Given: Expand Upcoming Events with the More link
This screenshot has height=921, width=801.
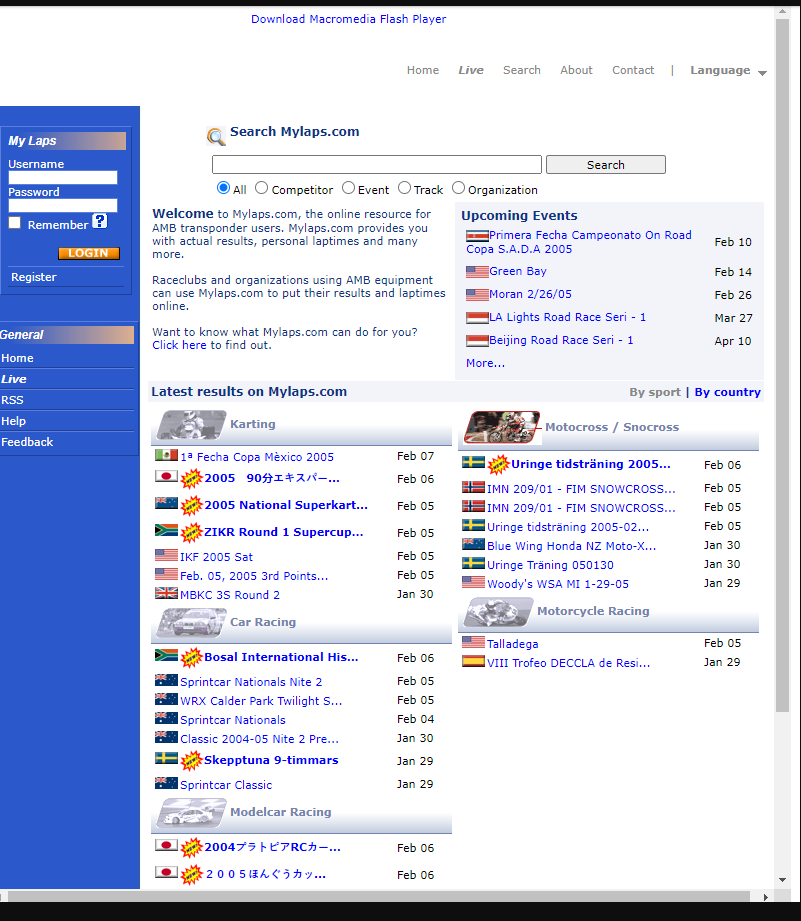Looking at the screenshot, I should (485, 363).
